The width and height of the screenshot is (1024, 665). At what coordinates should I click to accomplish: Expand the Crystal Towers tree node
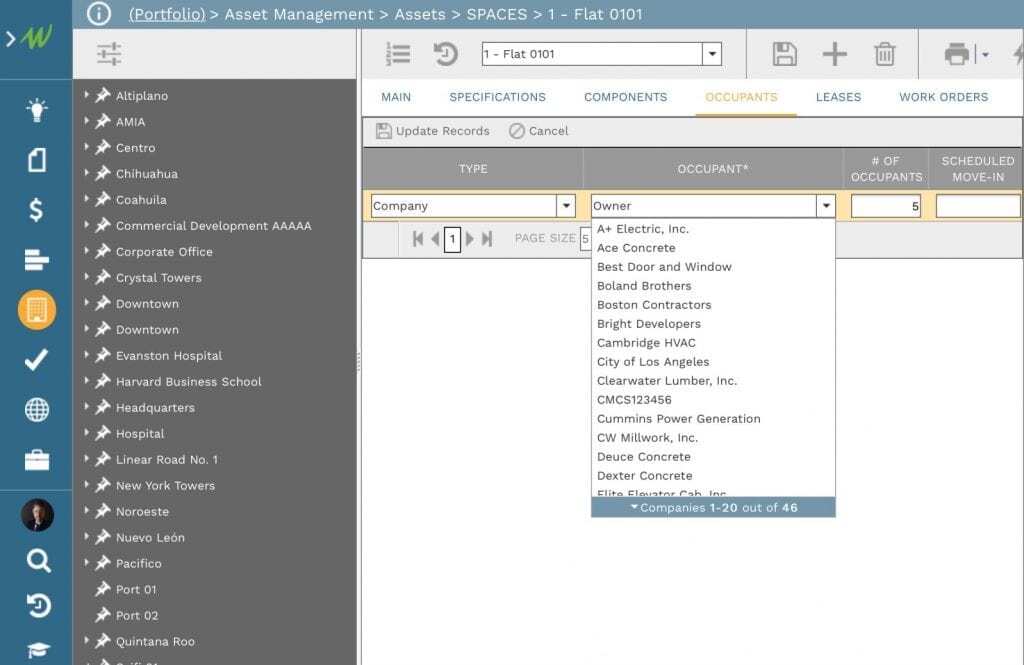86,277
